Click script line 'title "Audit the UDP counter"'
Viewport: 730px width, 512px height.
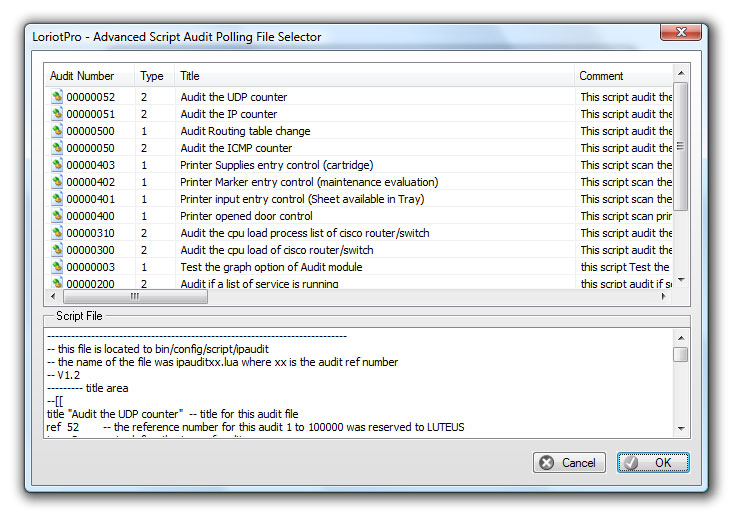(x=172, y=414)
